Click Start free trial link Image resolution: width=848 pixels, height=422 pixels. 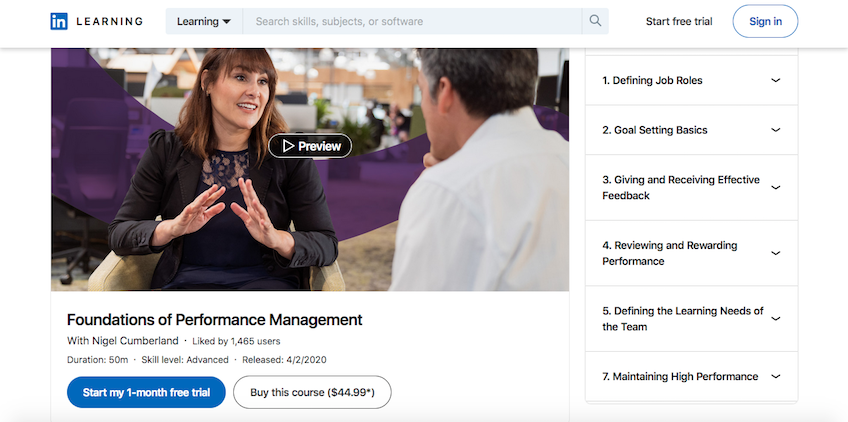point(679,22)
